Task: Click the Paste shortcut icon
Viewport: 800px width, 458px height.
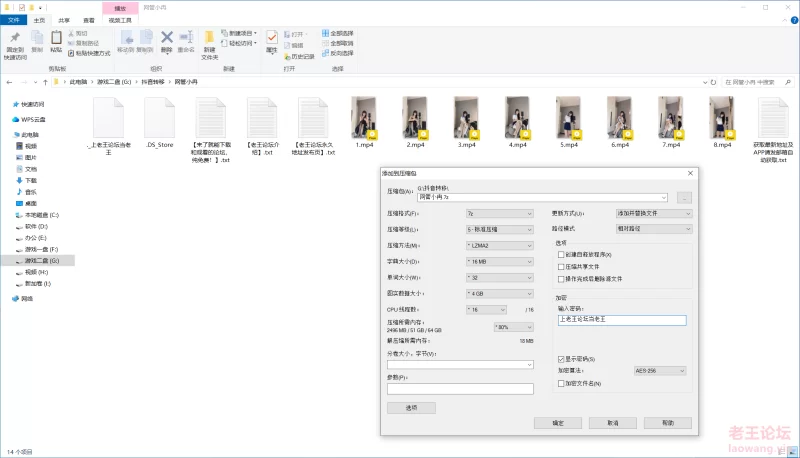Action: [71, 53]
